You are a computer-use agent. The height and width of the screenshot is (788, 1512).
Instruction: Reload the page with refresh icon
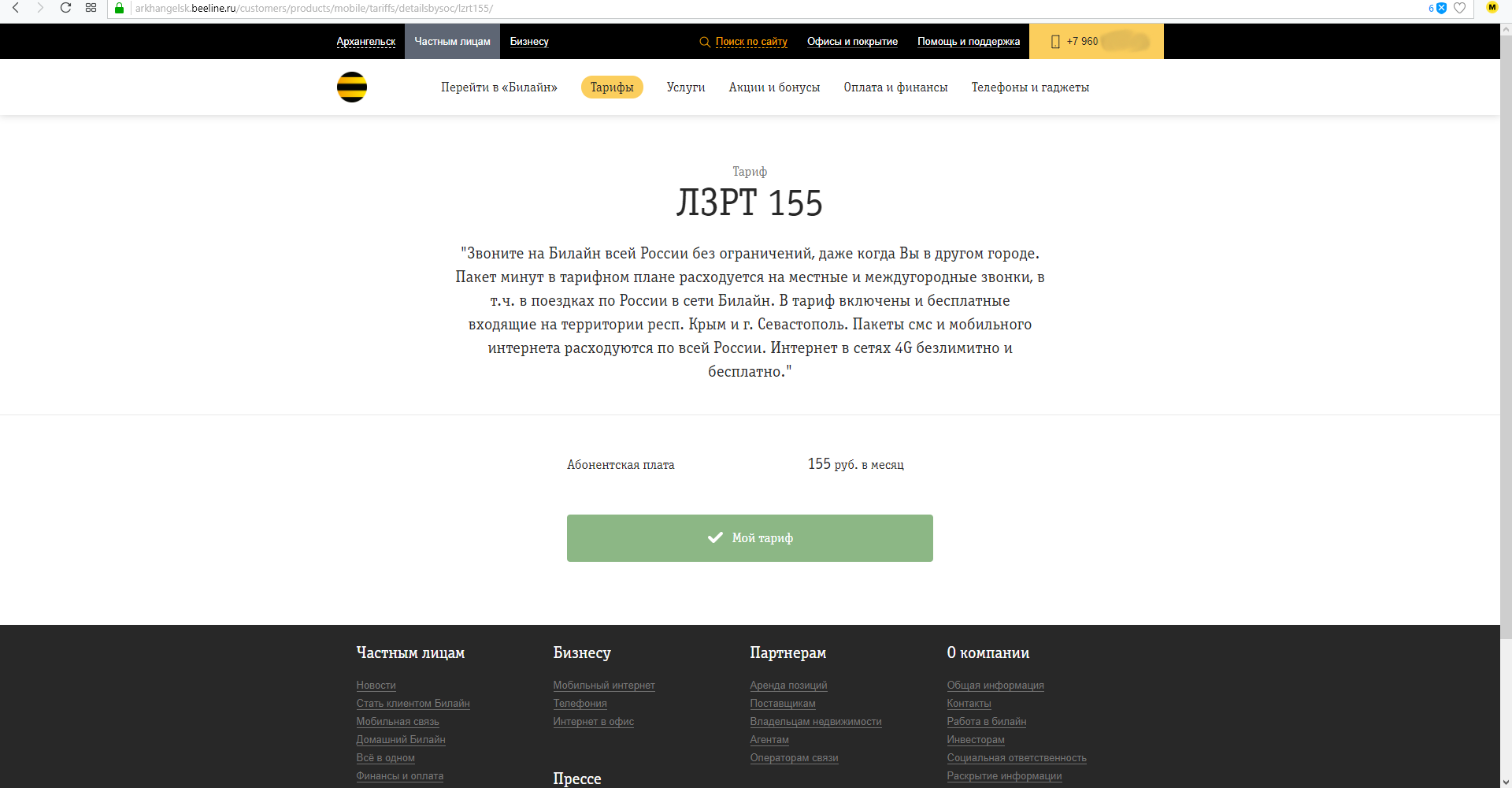(65, 8)
